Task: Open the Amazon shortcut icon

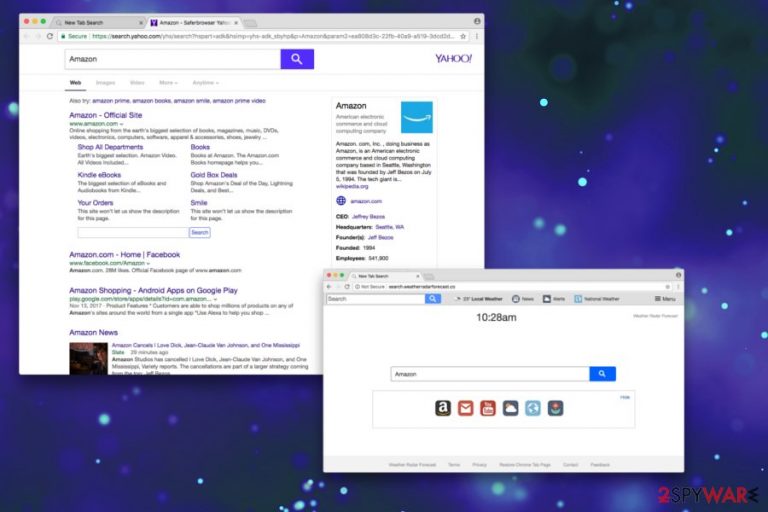Action: [443, 408]
